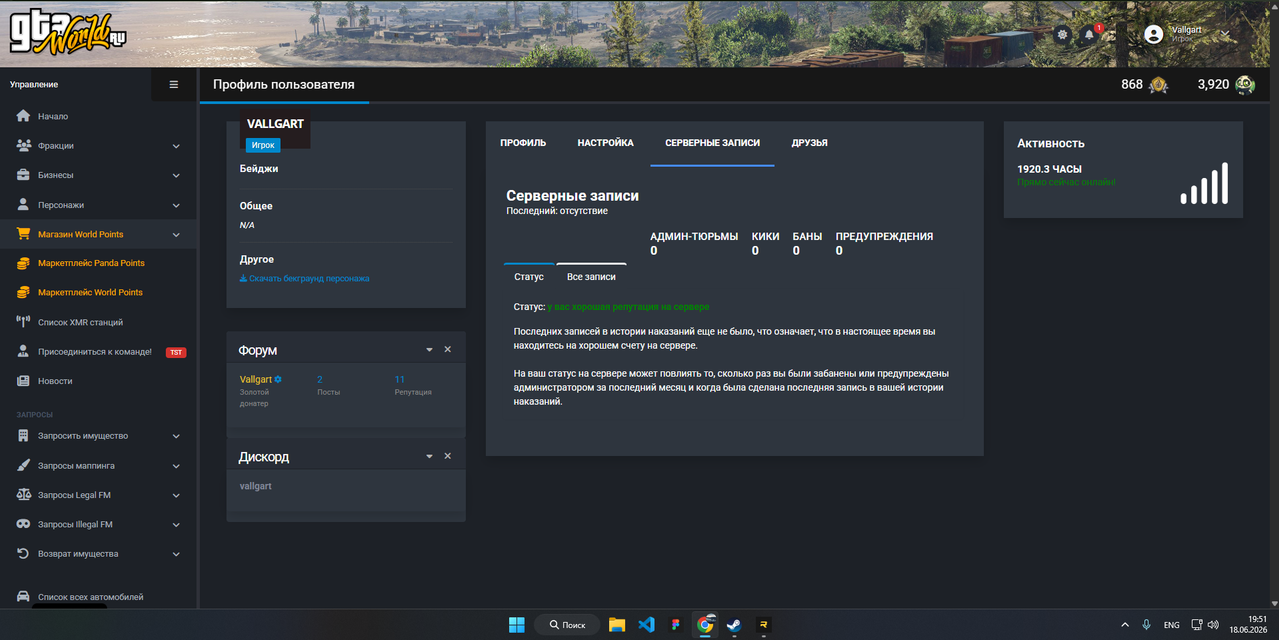
Task: Collapse the Дискорд panel with arrow
Action: point(430,456)
